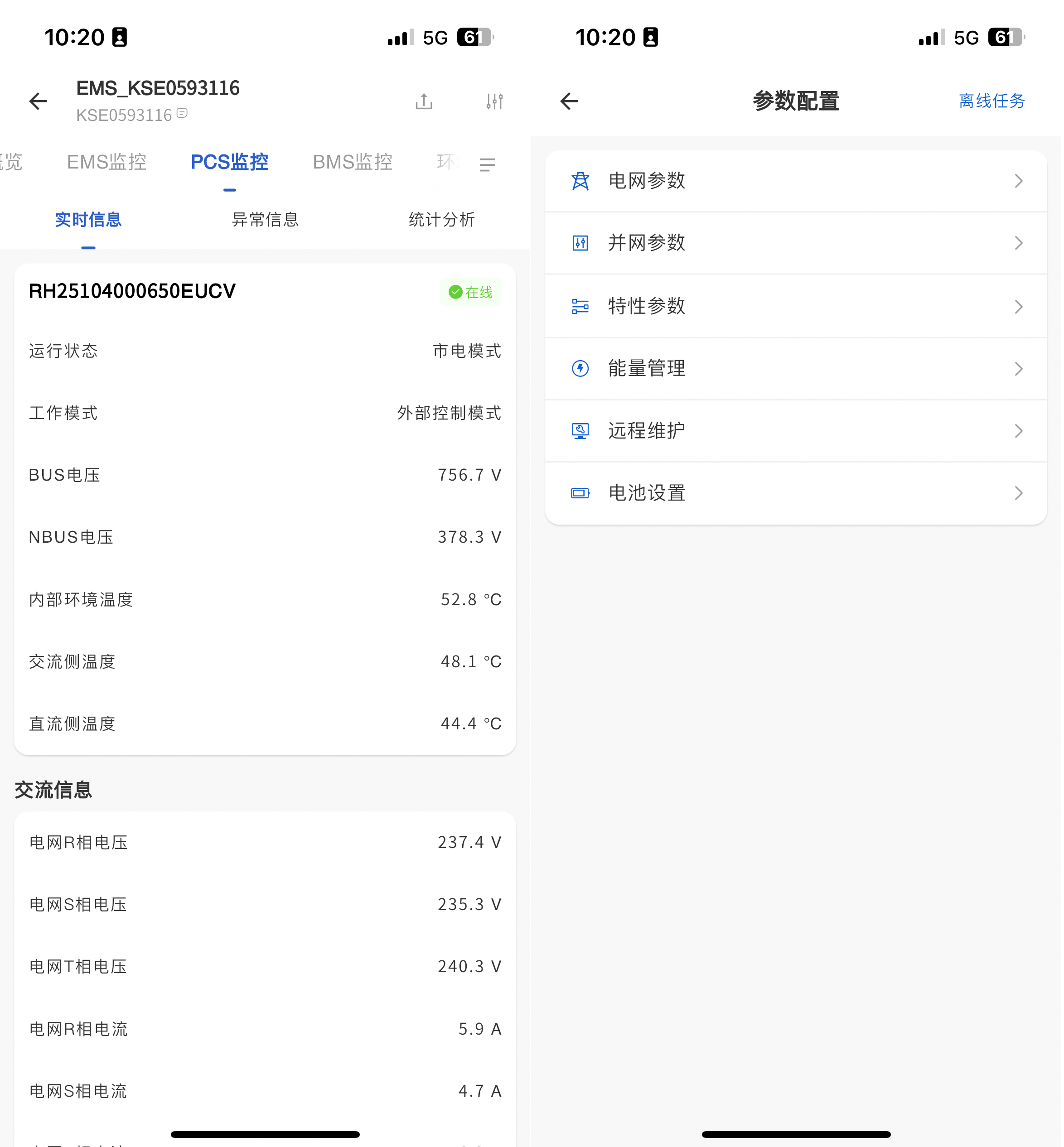The height and width of the screenshot is (1147, 1064).
Task: Tap the 能量管理 lightning icon
Action: (580, 368)
